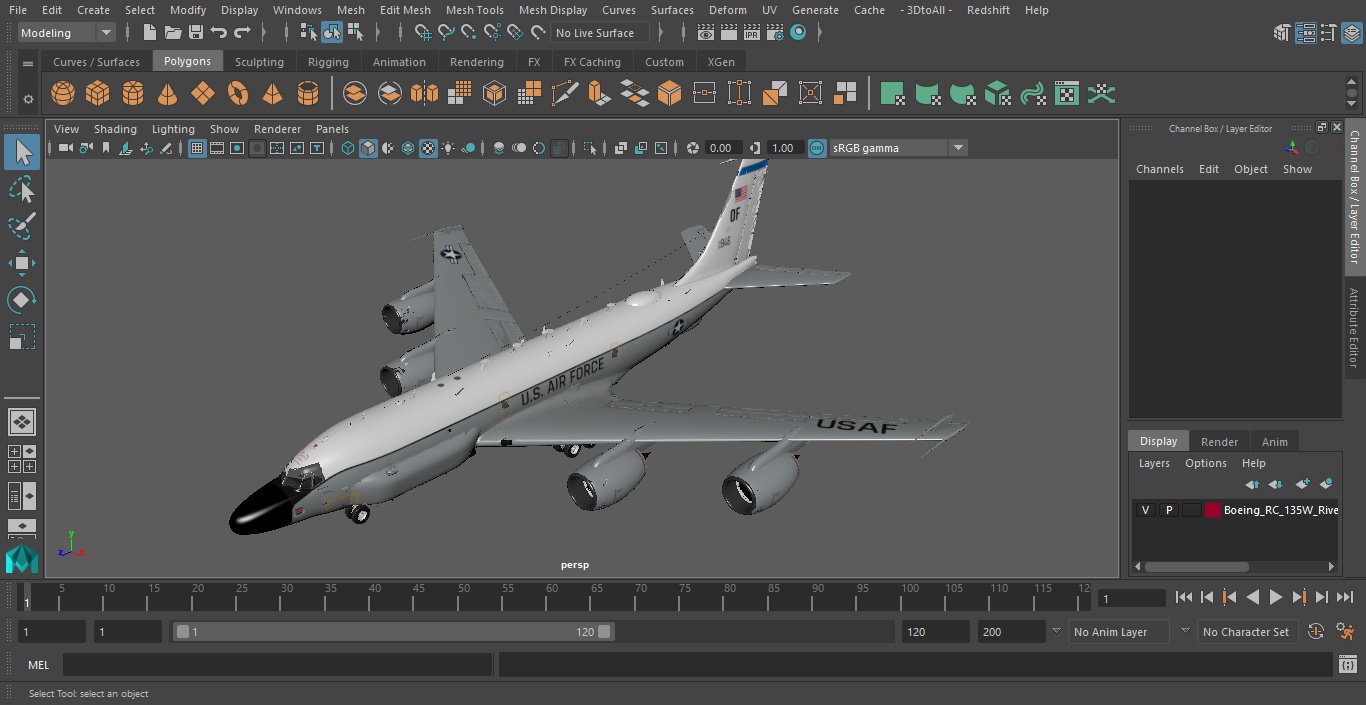Create a polygon sphere from the shelf
Screen dimensions: 1366x705
pyautogui.click(x=63, y=94)
